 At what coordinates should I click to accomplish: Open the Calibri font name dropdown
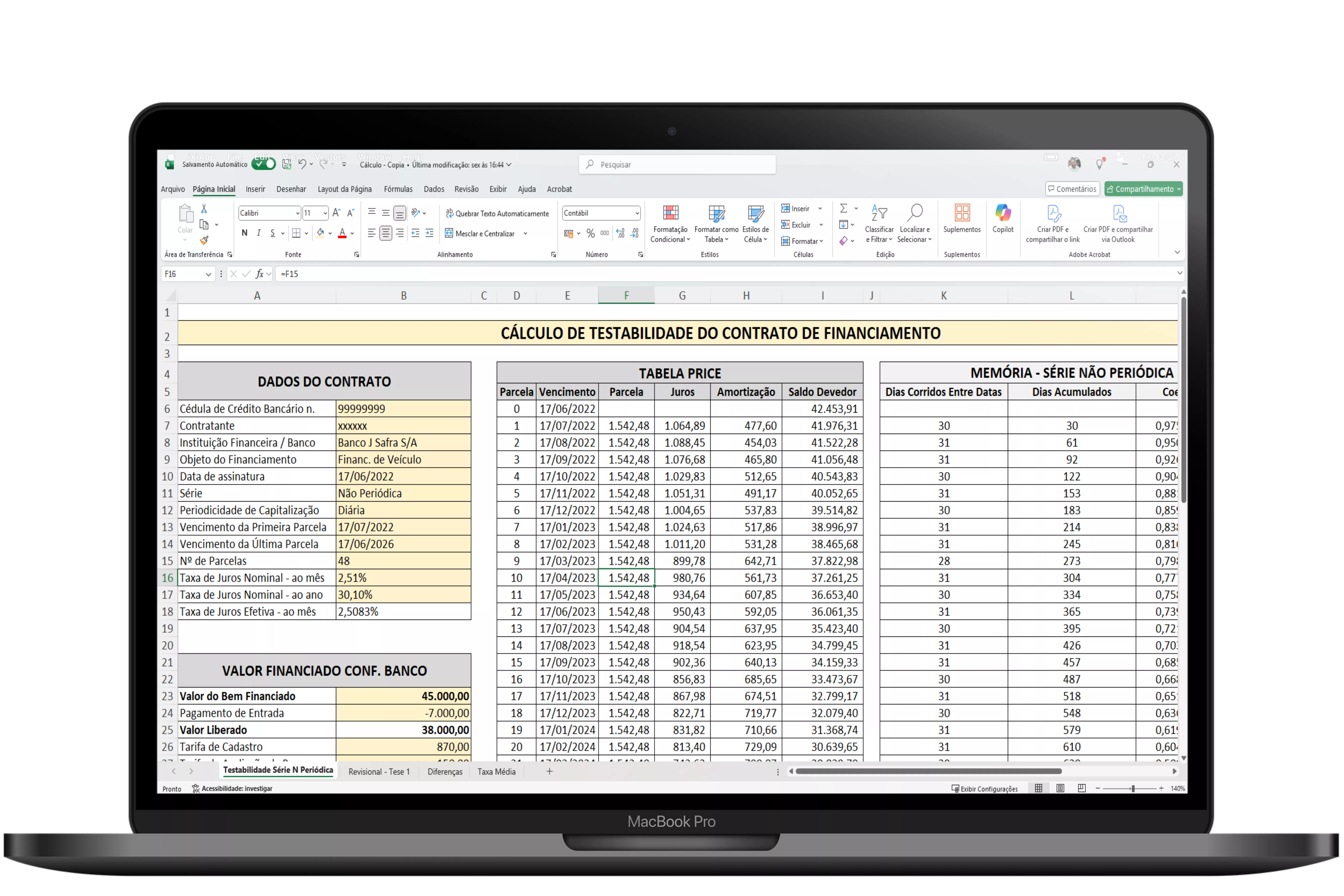tap(297, 214)
